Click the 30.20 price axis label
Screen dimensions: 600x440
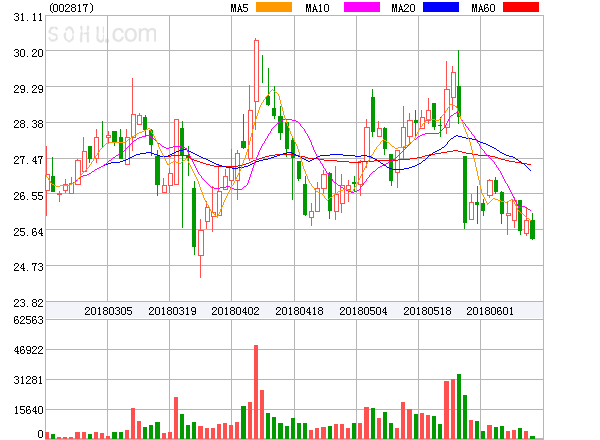28,53
